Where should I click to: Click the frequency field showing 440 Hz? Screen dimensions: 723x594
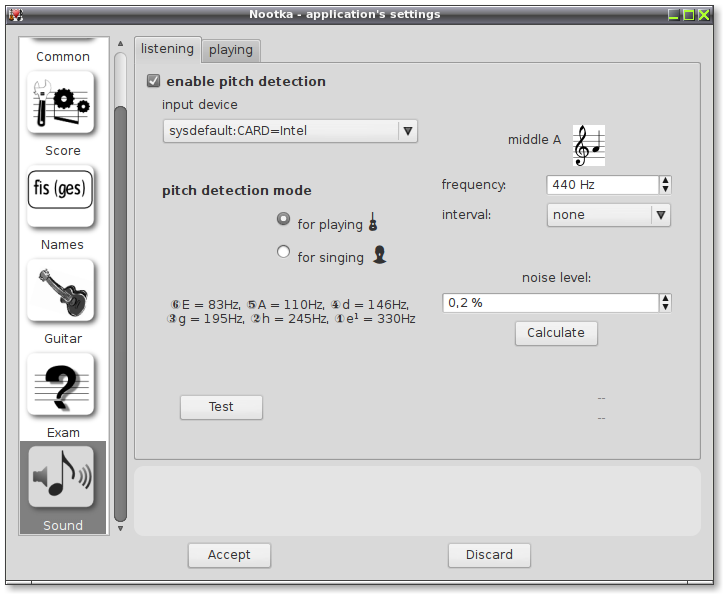603,185
